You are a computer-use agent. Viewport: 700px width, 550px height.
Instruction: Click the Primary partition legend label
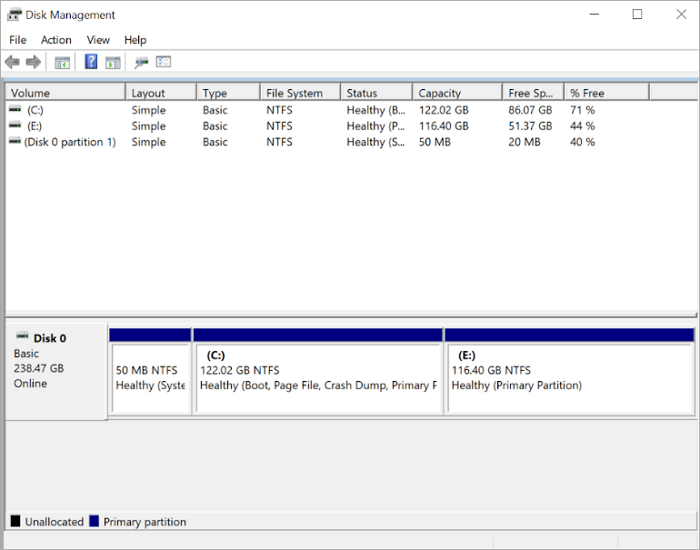click(x=145, y=522)
